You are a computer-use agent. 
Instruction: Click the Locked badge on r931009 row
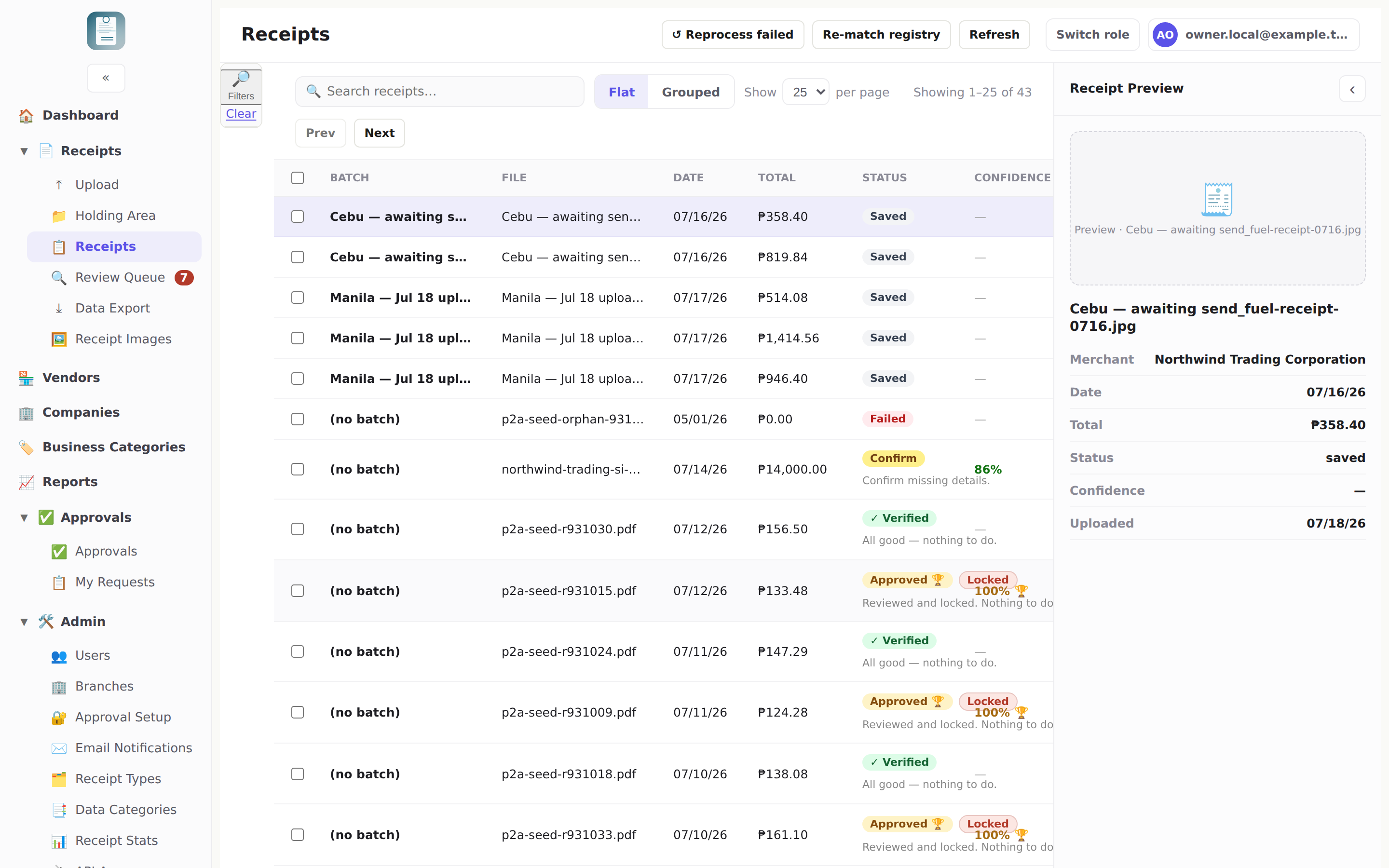(987, 702)
